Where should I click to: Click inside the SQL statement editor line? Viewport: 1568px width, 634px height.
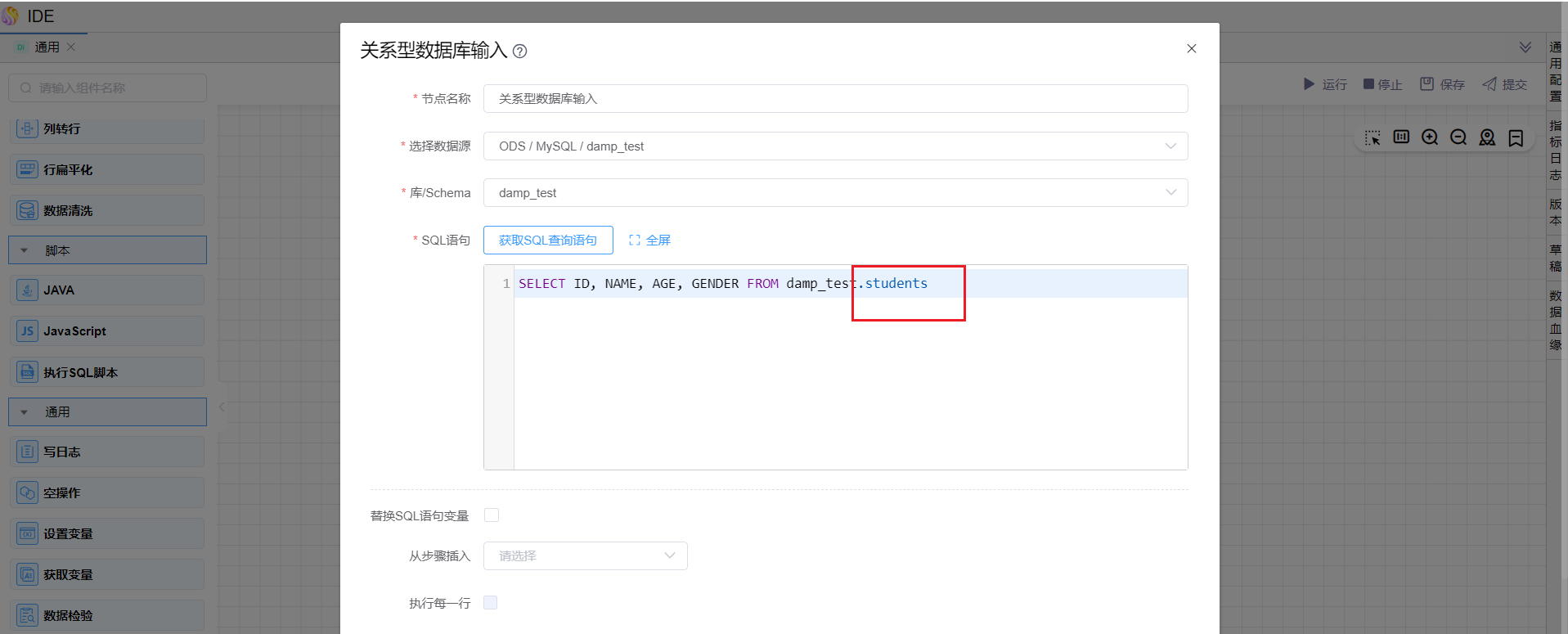tap(851, 284)
